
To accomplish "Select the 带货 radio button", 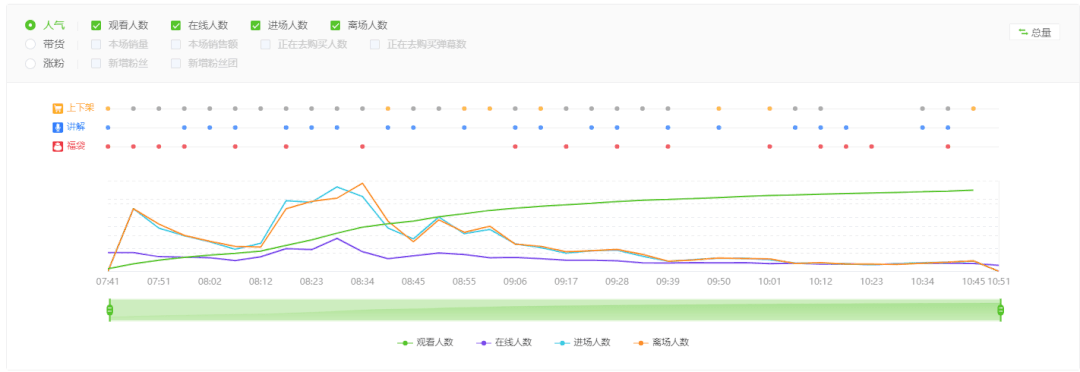I will [x=30, y=44].
